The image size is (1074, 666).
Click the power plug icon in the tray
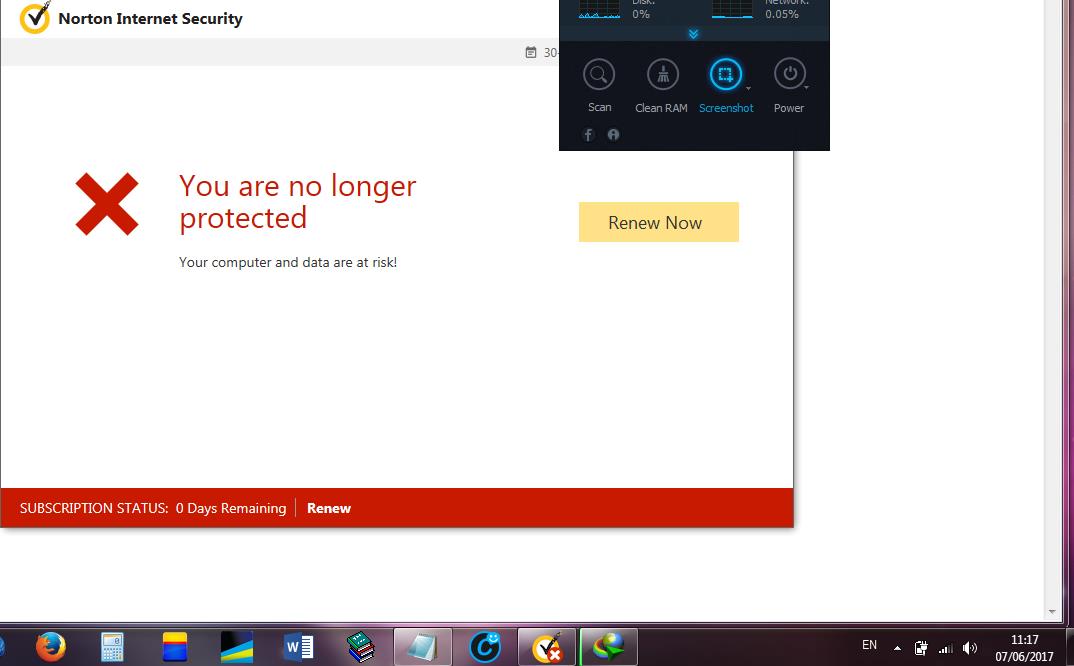[x=921, y=648]
